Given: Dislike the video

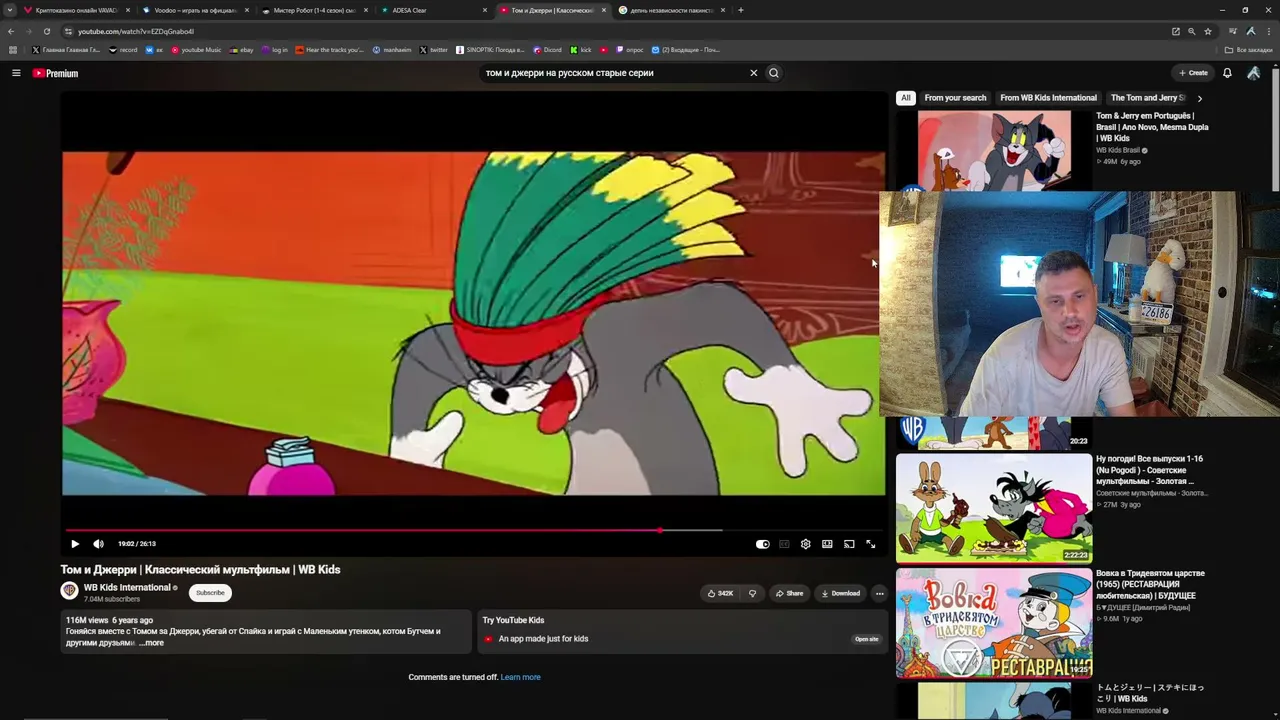Looking at the screenshot, I should (x=752, y=593).
